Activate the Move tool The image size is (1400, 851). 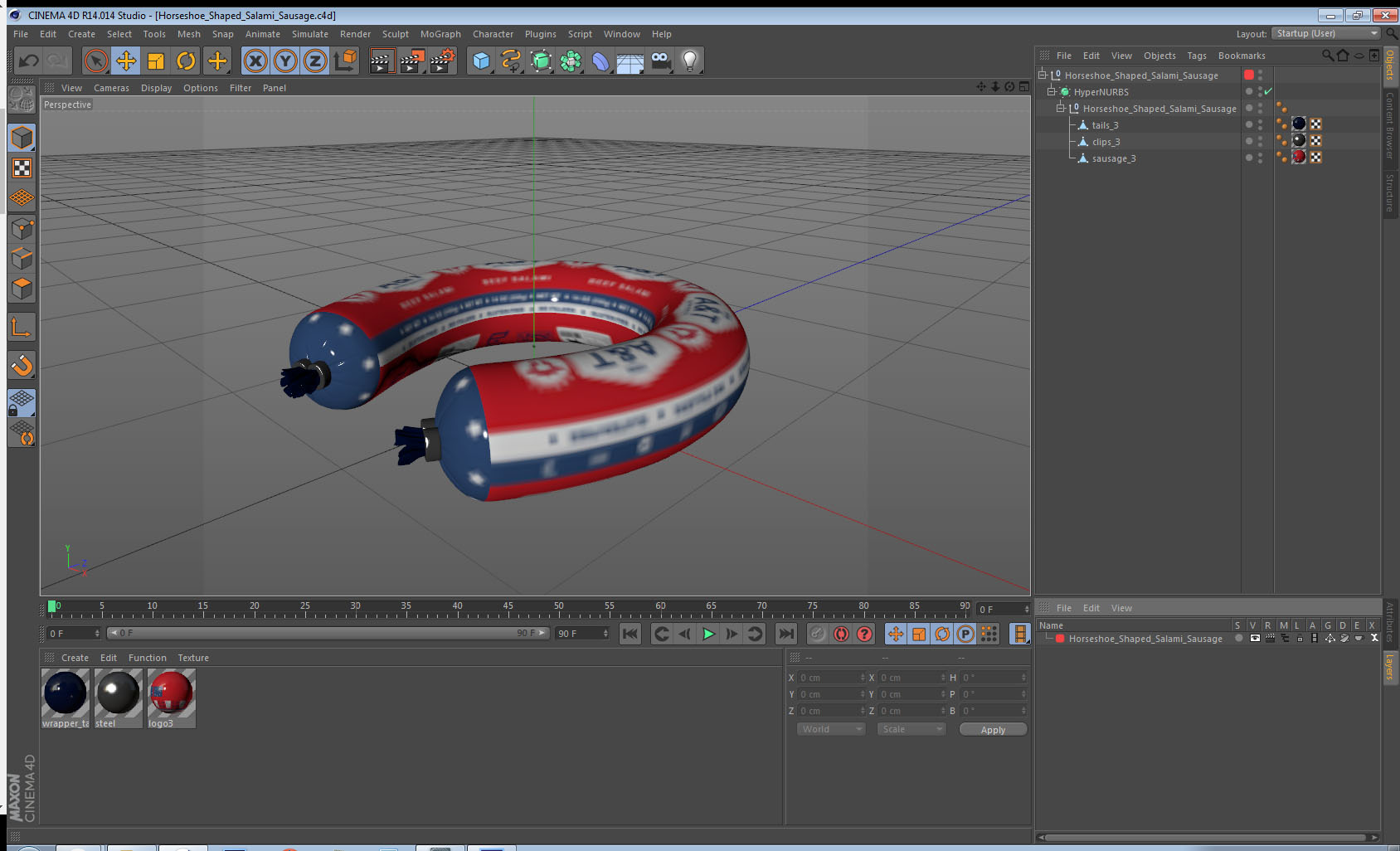(x=126, y=61)
